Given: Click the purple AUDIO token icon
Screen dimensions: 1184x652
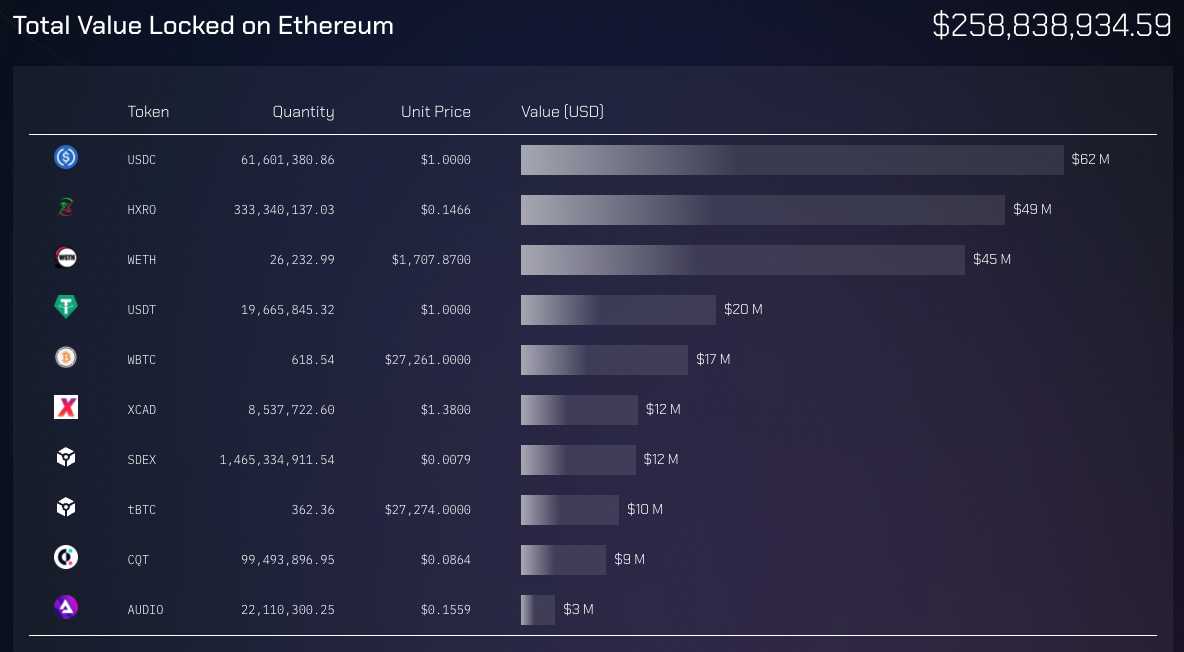Looking at the screenshot, I should pos(66,607).
